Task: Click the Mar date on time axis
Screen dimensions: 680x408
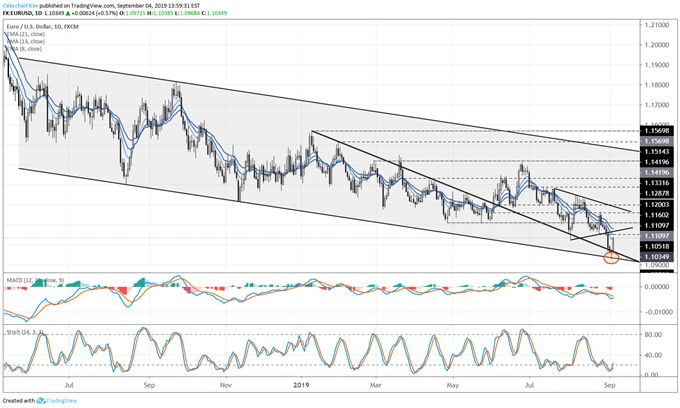Action: (376, 385)
